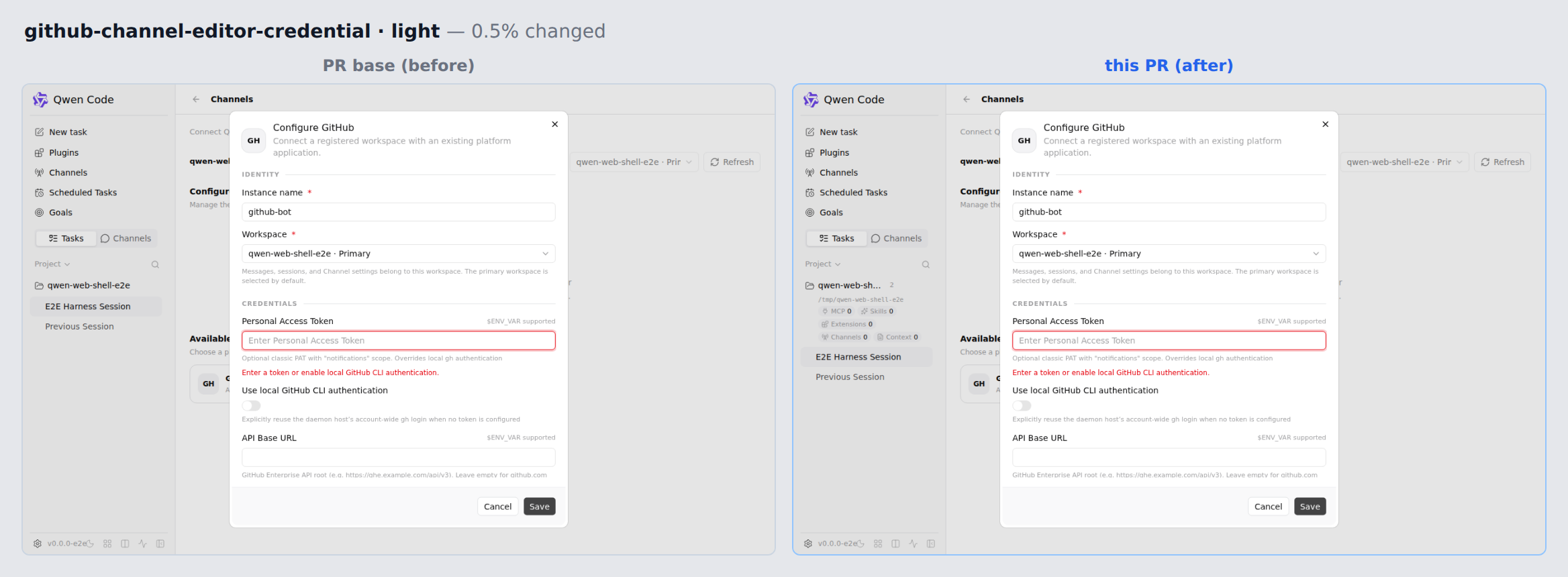Click the Qwen Code logo in after panel
Image resolution: width=1568 pixels, height=577 pixels.
811,99
